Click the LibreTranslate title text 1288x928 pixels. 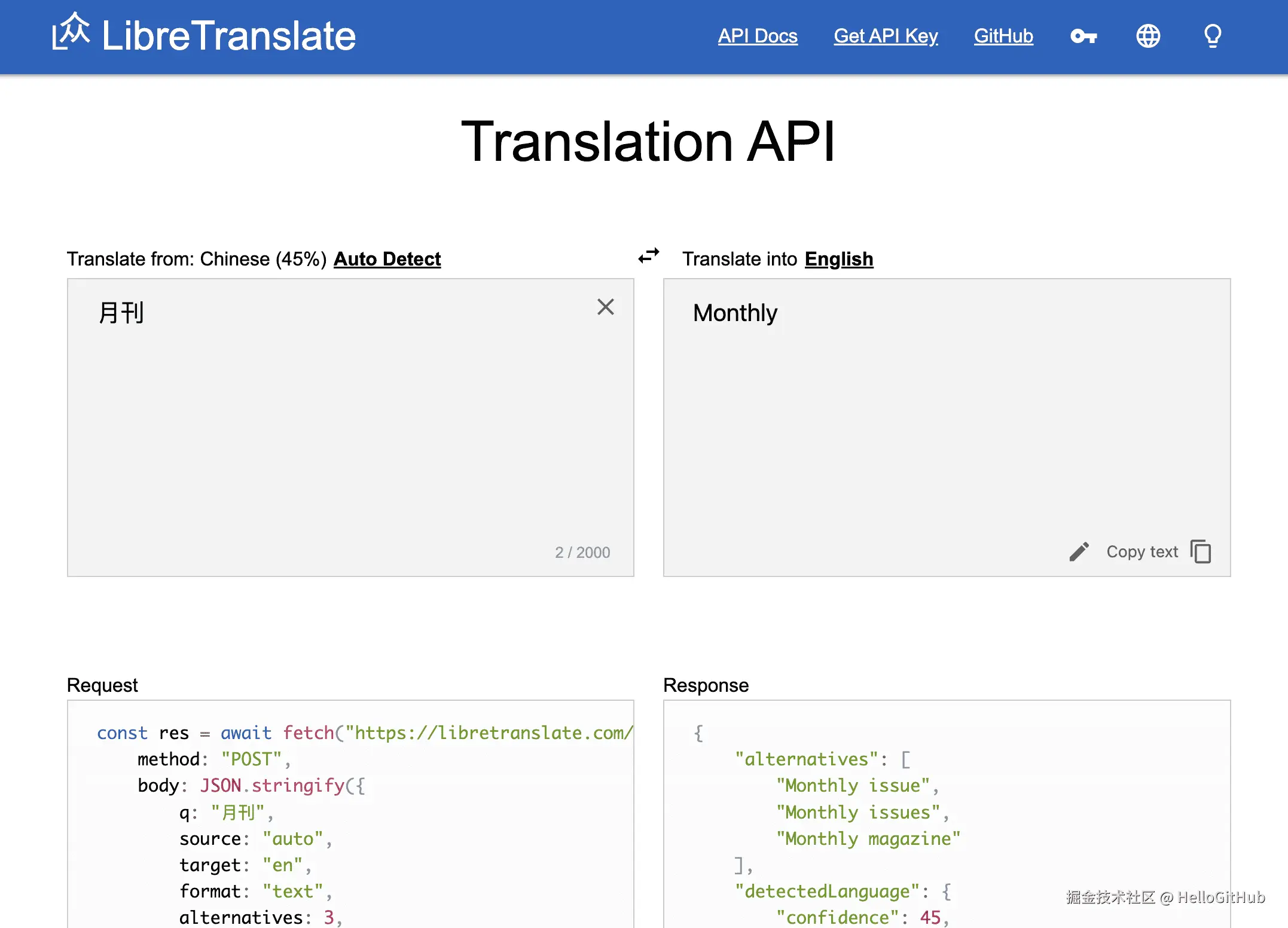click(x=228, y=36)
